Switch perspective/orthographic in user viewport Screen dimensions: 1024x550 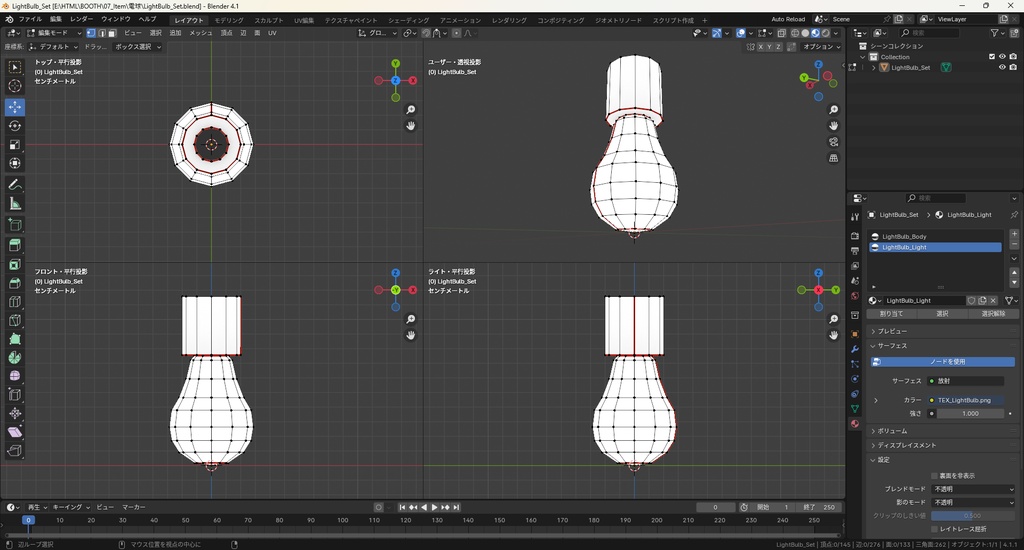[833, 158]
